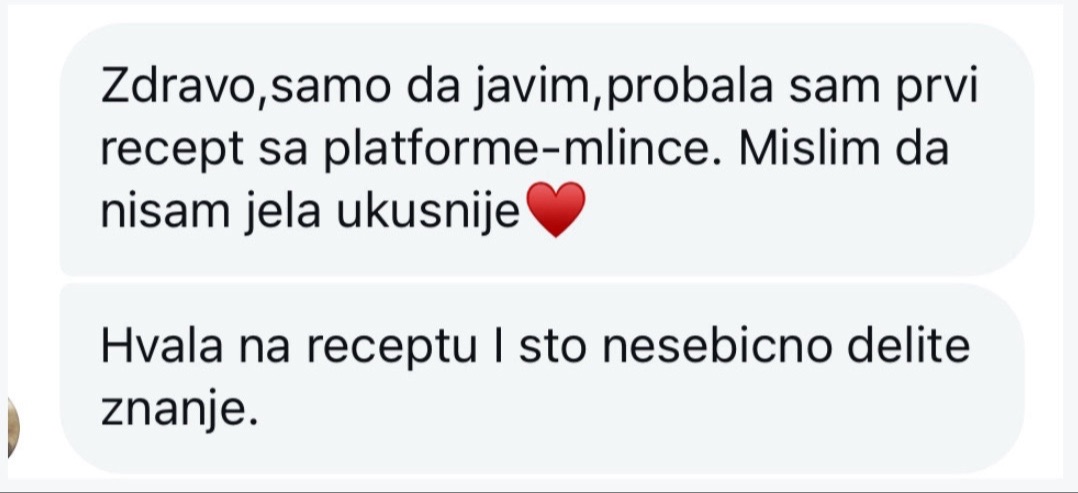Click the word "nisam" on the third line

[165, 213]
